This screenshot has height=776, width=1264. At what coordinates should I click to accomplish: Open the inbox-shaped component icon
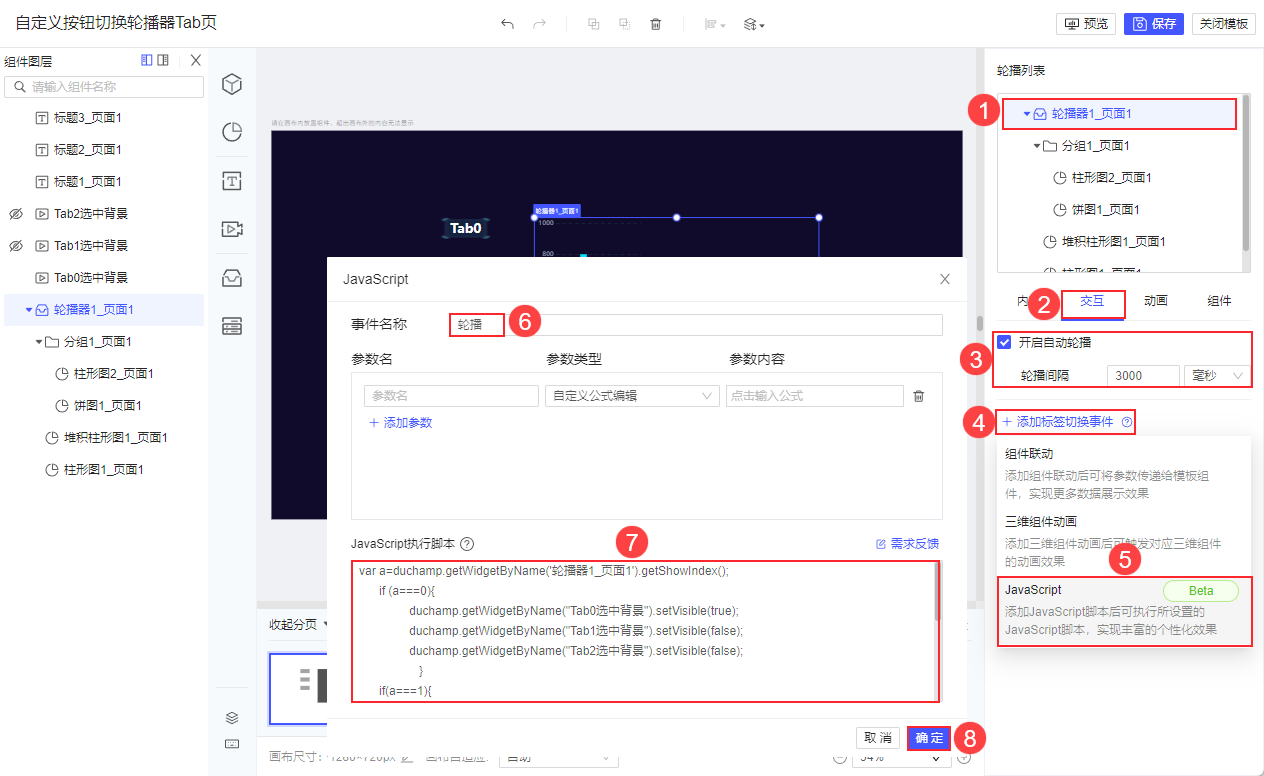232,278
